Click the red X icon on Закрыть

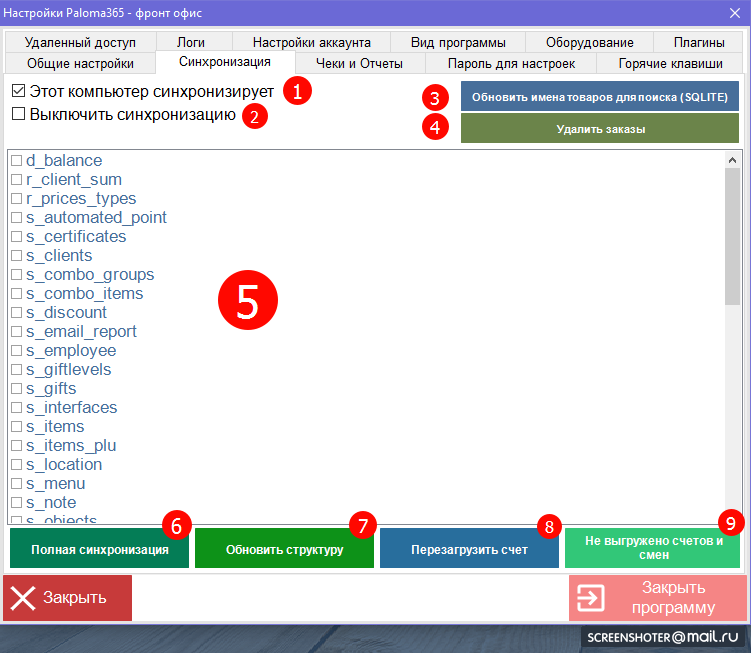pos(22,598)
